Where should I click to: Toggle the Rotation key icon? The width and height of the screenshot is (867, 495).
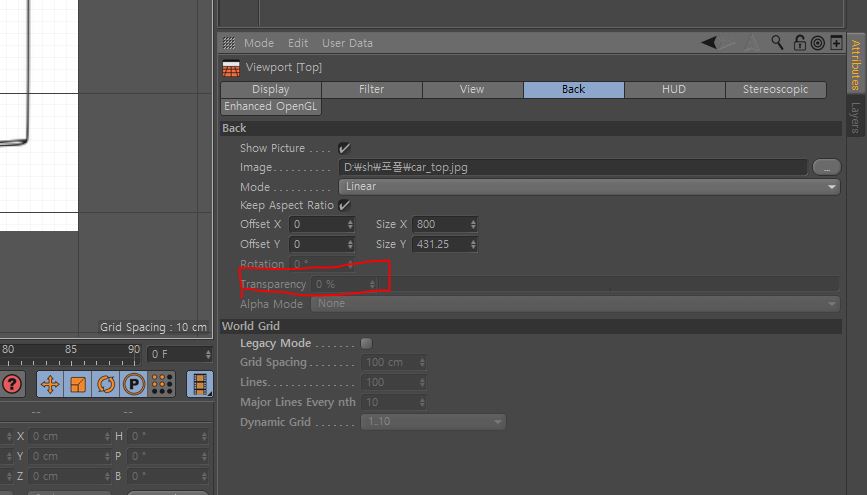point(106,384)
